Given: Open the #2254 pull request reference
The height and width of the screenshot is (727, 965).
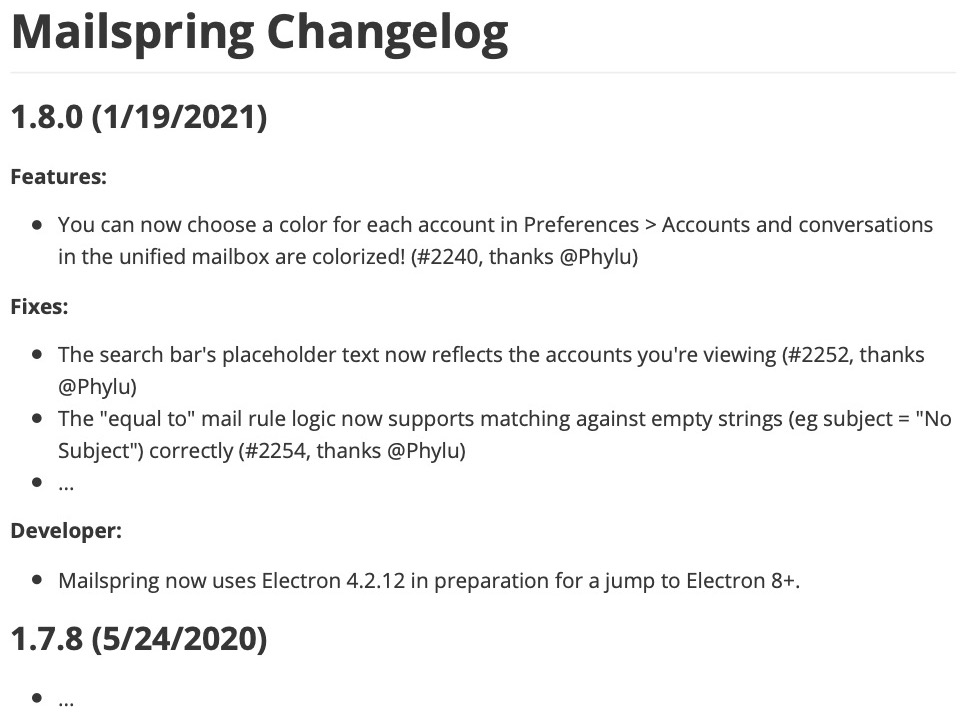Looking at the screenshot, I should pos(272,451).
